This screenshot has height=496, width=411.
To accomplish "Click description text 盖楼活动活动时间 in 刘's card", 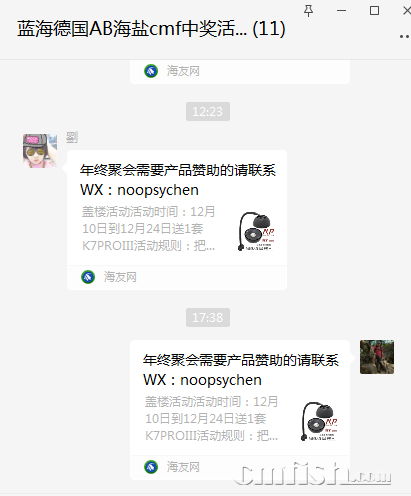I will tap(149, 228).
